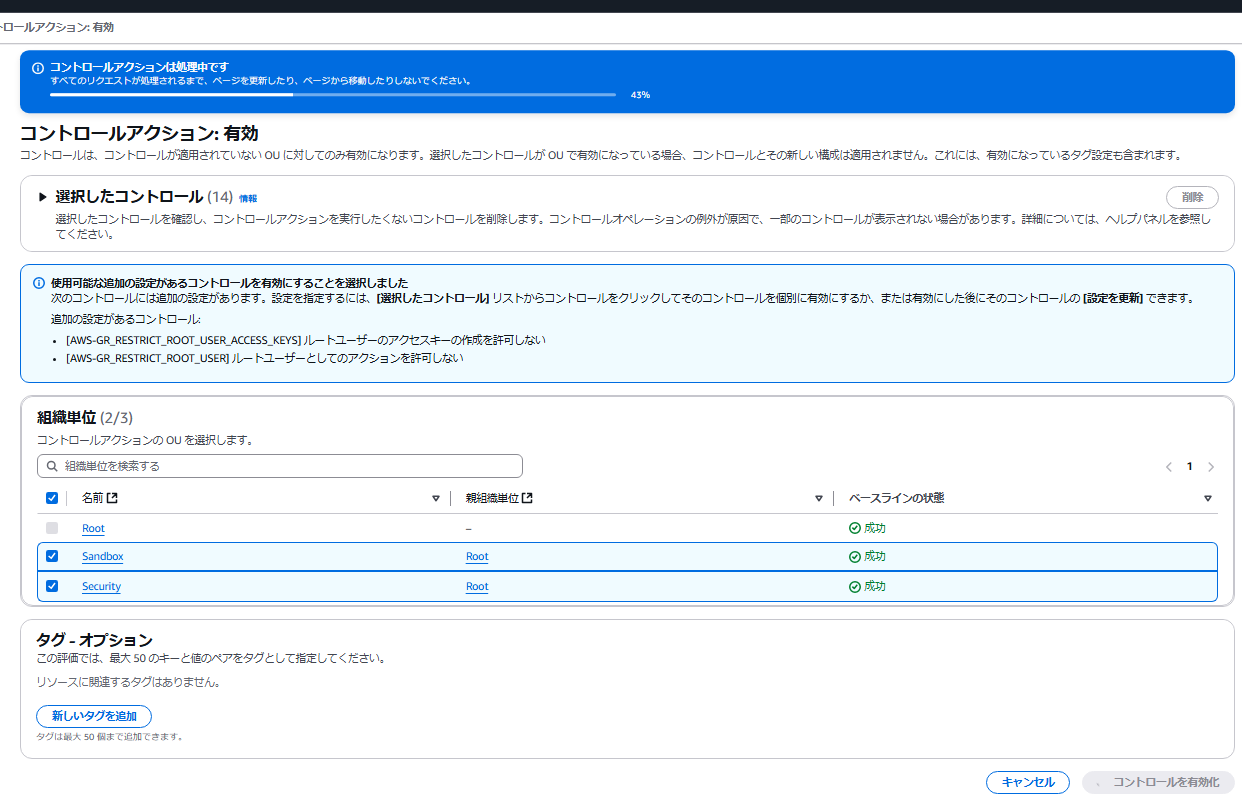The width and height of the screenshot is (1242, 794).
Task: Sort by 親組織単位 column dropdown arrow
Action: pyautogui.click(x=819, y=498)
